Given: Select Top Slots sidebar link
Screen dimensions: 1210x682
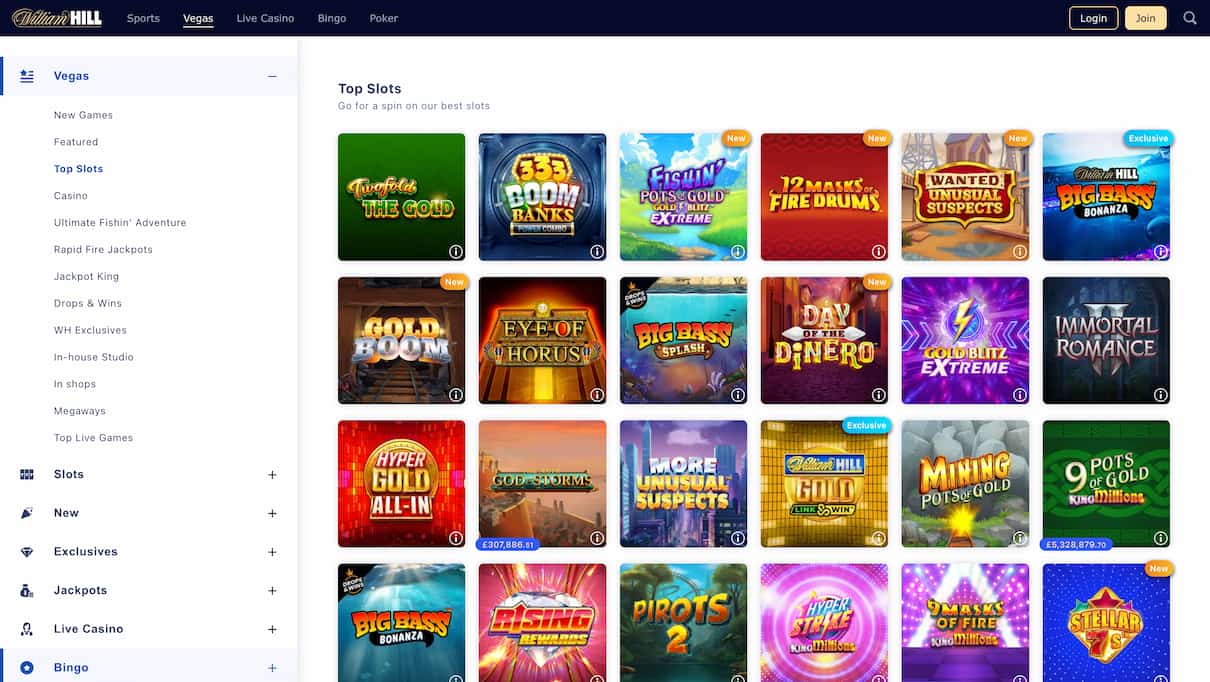Looking at the screenshot, I should [78, 169].
